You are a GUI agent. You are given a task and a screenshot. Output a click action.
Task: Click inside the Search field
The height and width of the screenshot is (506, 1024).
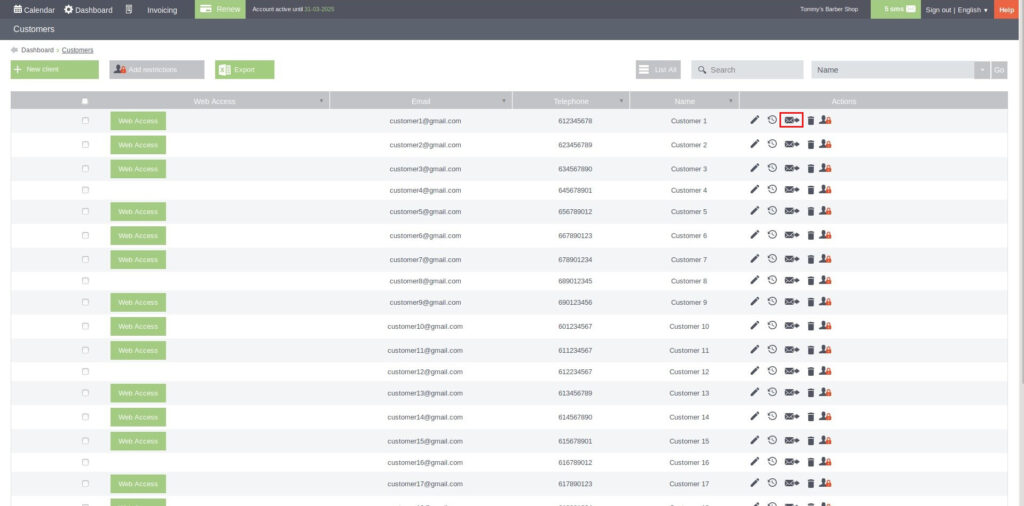coord(747,70)
